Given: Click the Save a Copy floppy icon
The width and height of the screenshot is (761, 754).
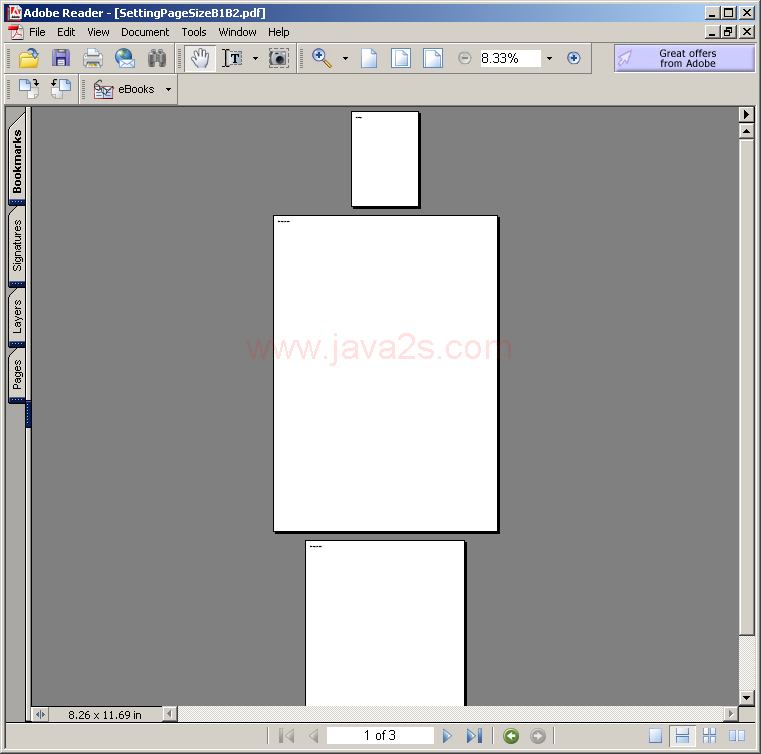Looking at the screenshot, I should (x=61, y=58).
